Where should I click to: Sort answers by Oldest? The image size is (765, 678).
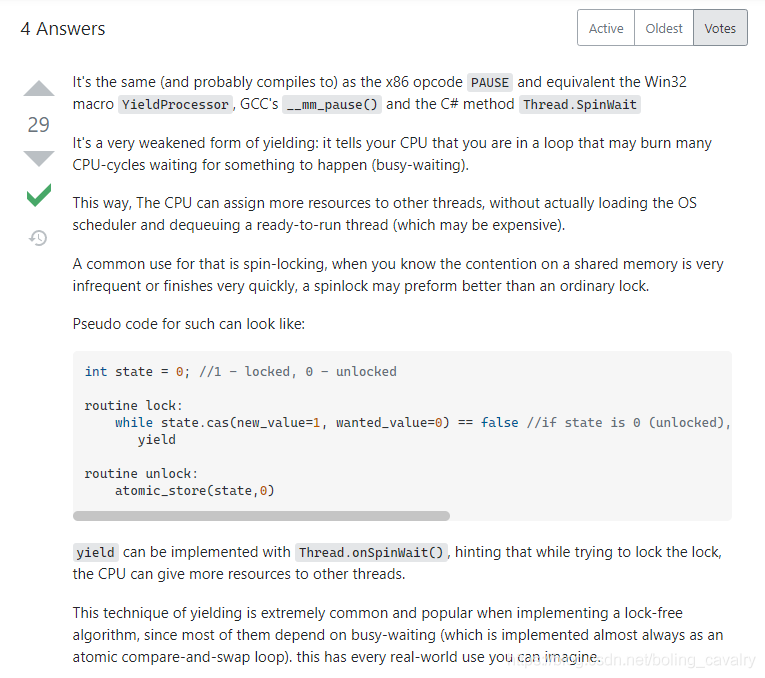pos(664,28)
